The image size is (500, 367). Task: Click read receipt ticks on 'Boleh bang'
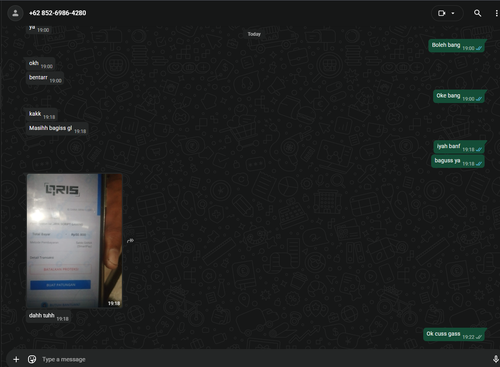click(x=479, y=48)
